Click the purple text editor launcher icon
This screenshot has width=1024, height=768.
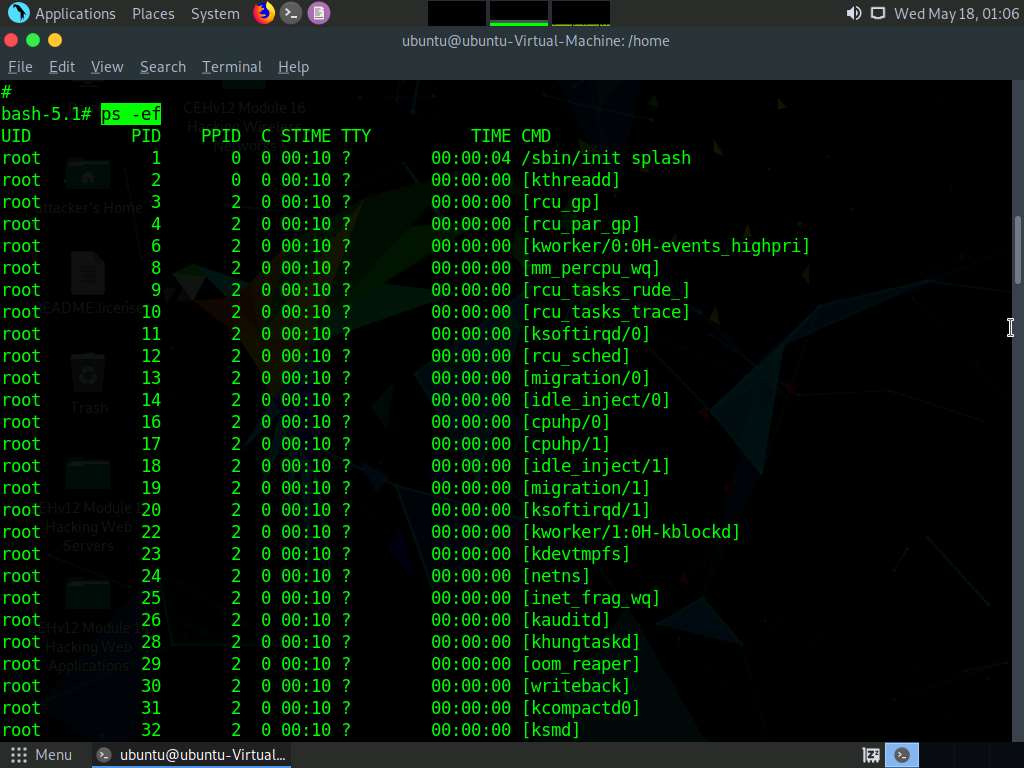pyautogui.click(x=318, y=13)
